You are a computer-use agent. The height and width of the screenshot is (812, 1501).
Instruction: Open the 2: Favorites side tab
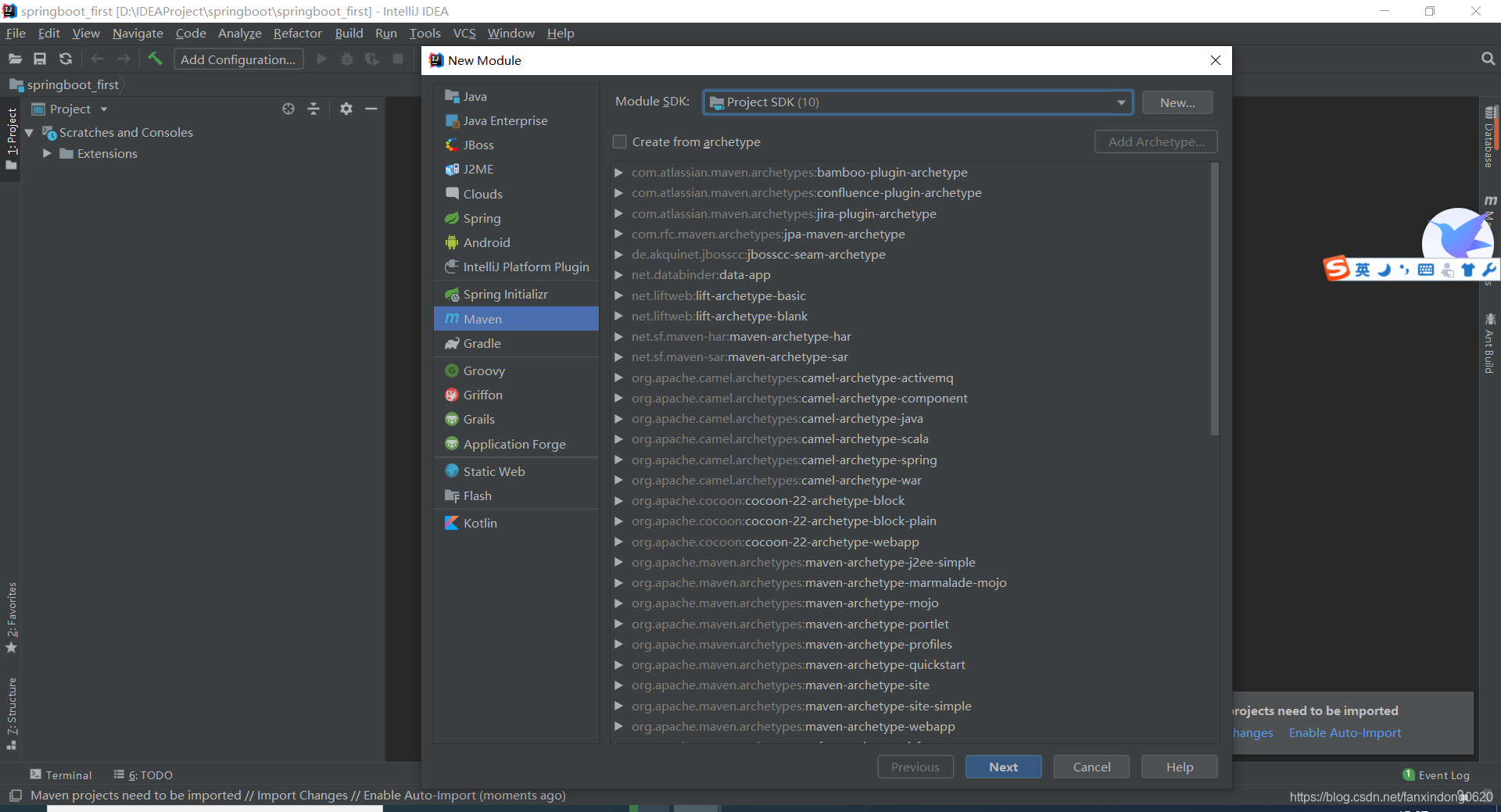pos(11,617)
